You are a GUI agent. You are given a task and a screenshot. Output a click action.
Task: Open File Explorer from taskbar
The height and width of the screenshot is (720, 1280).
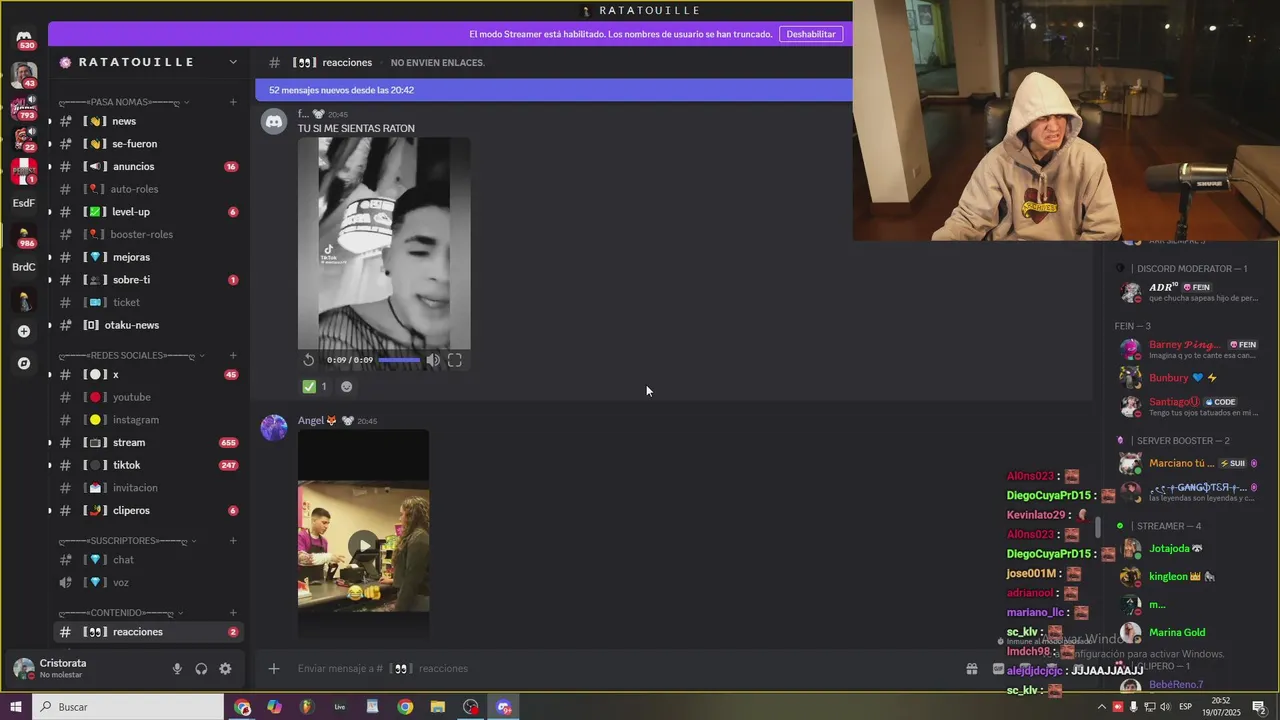click(438, 707)
